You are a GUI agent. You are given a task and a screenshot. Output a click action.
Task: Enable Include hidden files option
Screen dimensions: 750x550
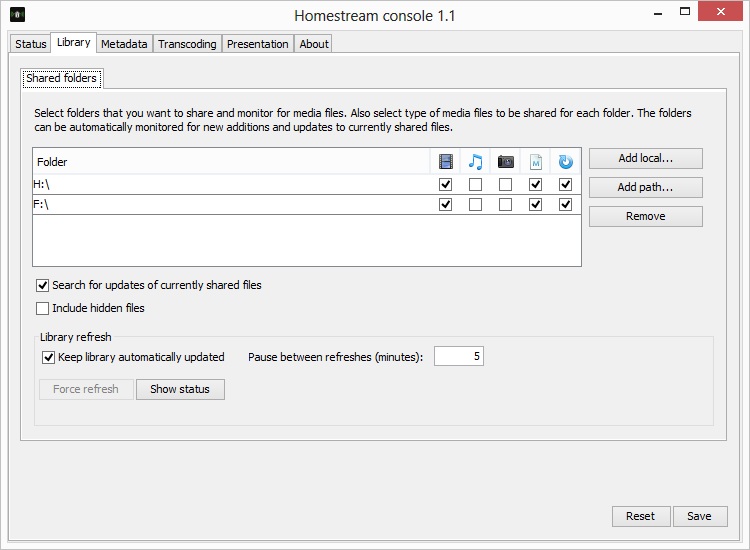coord(42,308)
